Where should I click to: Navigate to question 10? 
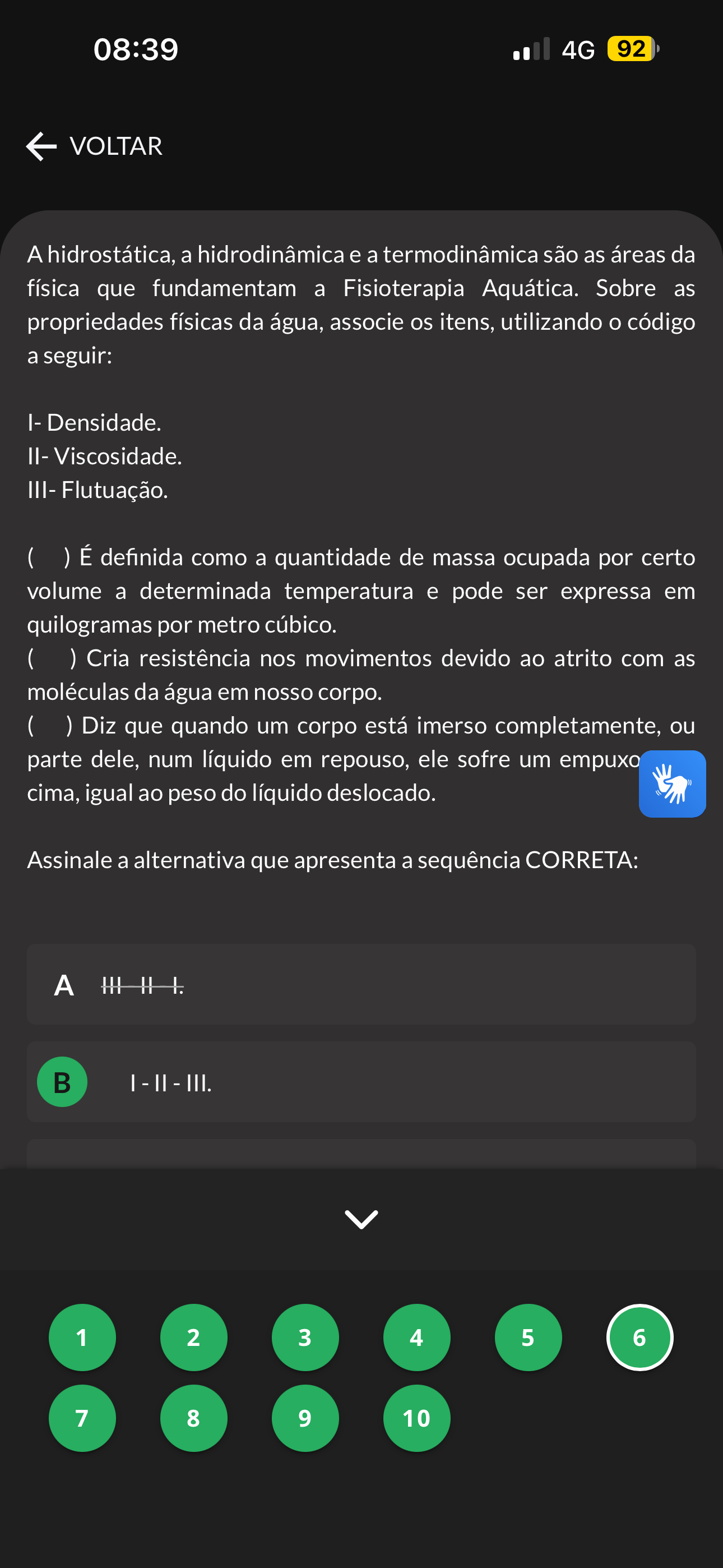tap(417, 1418)
